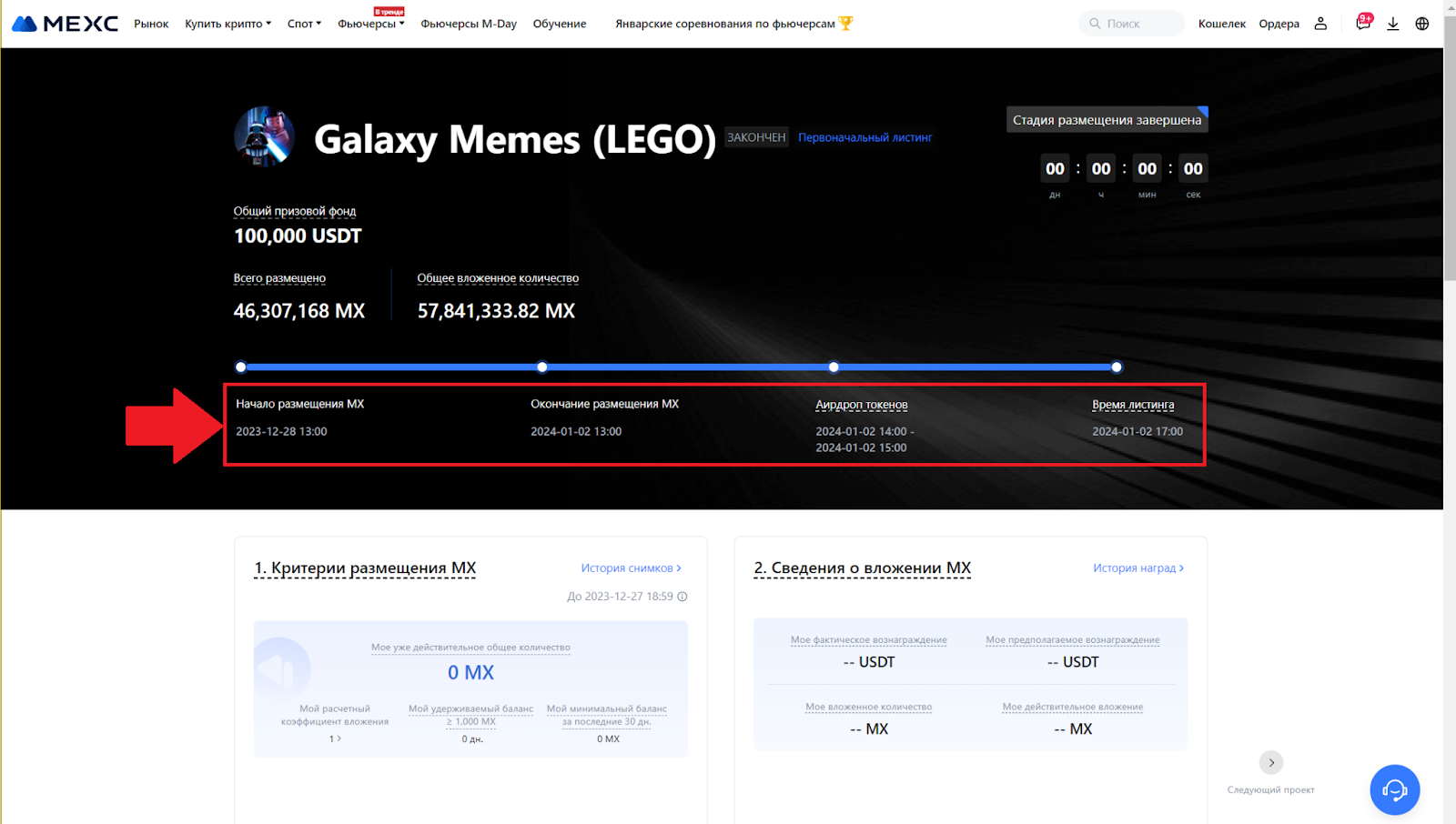Click the Следующий проект caption
1456x824 pixels.
click(x=1271, y=789)
